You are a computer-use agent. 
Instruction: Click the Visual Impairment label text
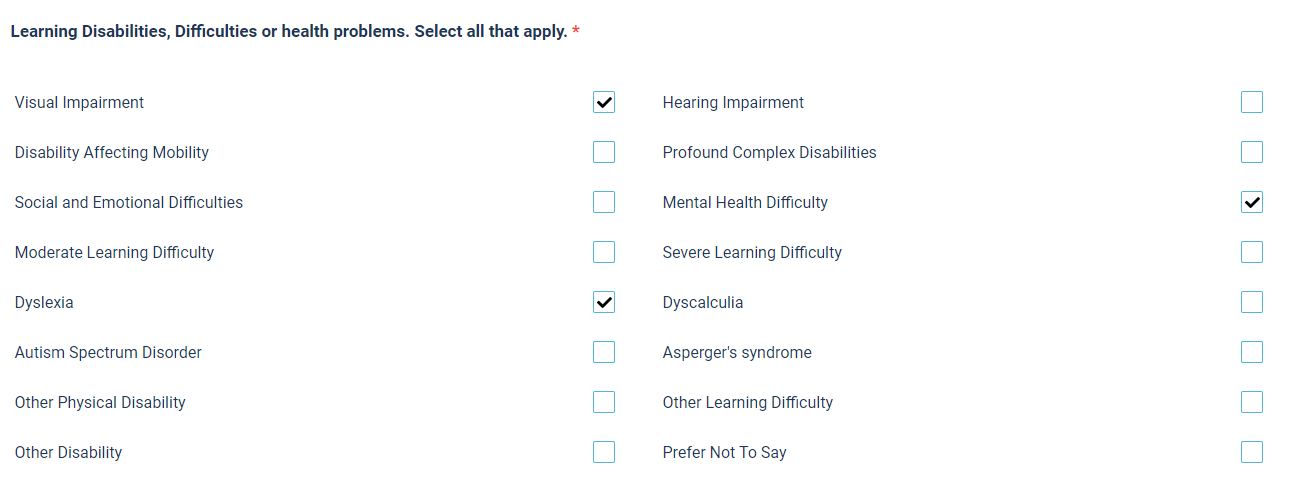point(79,103)
